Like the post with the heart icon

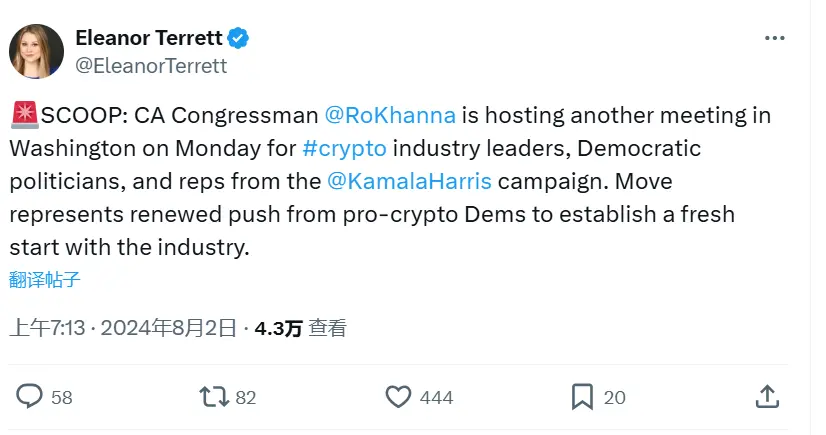pyautogui.click(x=399, y=397)
